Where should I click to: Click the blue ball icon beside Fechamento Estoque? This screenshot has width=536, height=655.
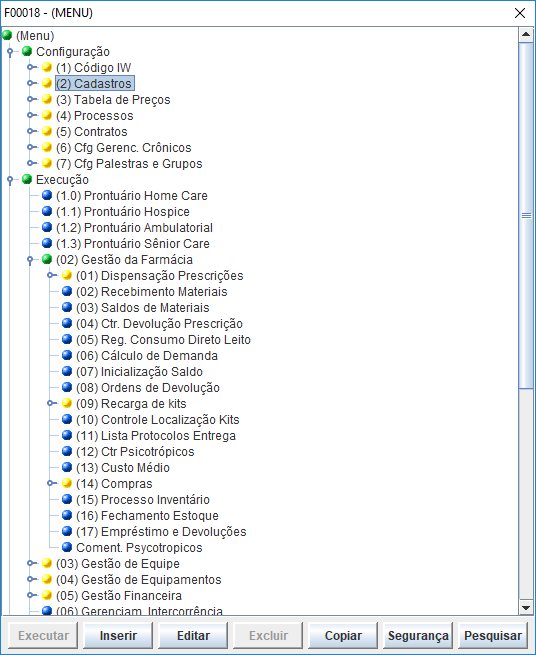(x=67, y=515)
